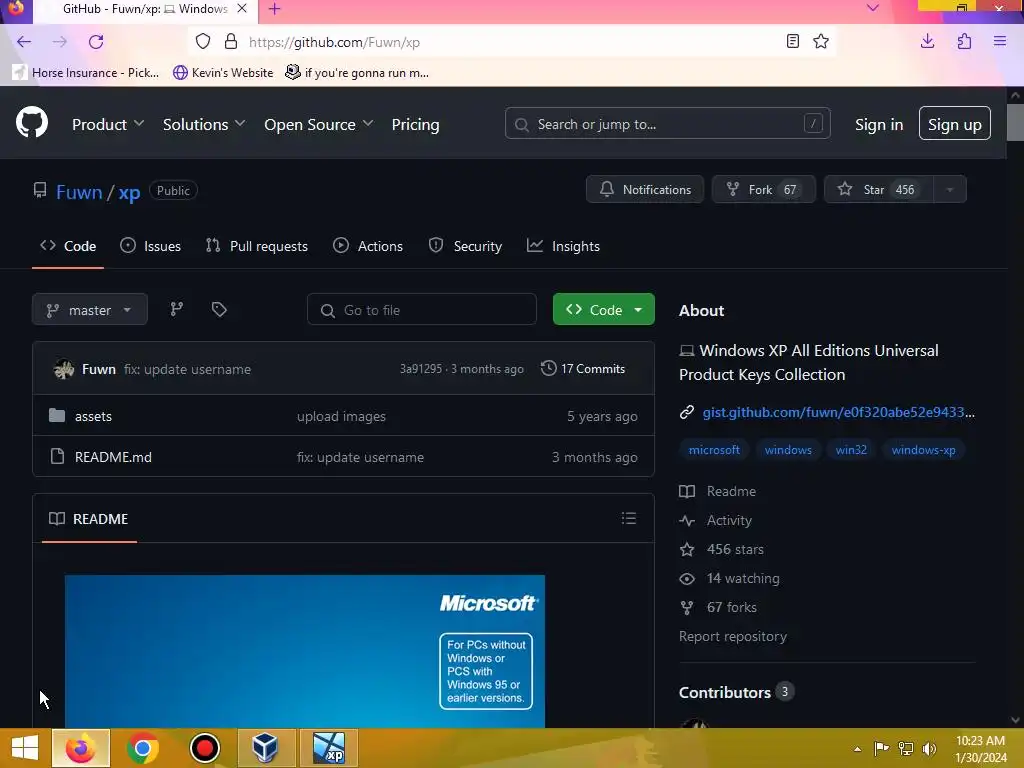
Task: Open the windows topic tag
Action: [x=788, y=450]
